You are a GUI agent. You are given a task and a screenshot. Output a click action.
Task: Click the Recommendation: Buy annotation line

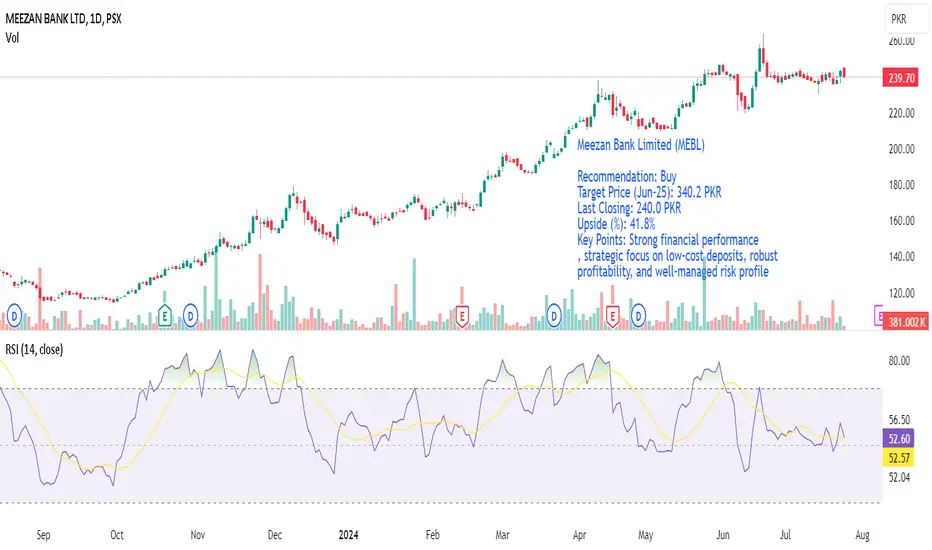(626, 177)
